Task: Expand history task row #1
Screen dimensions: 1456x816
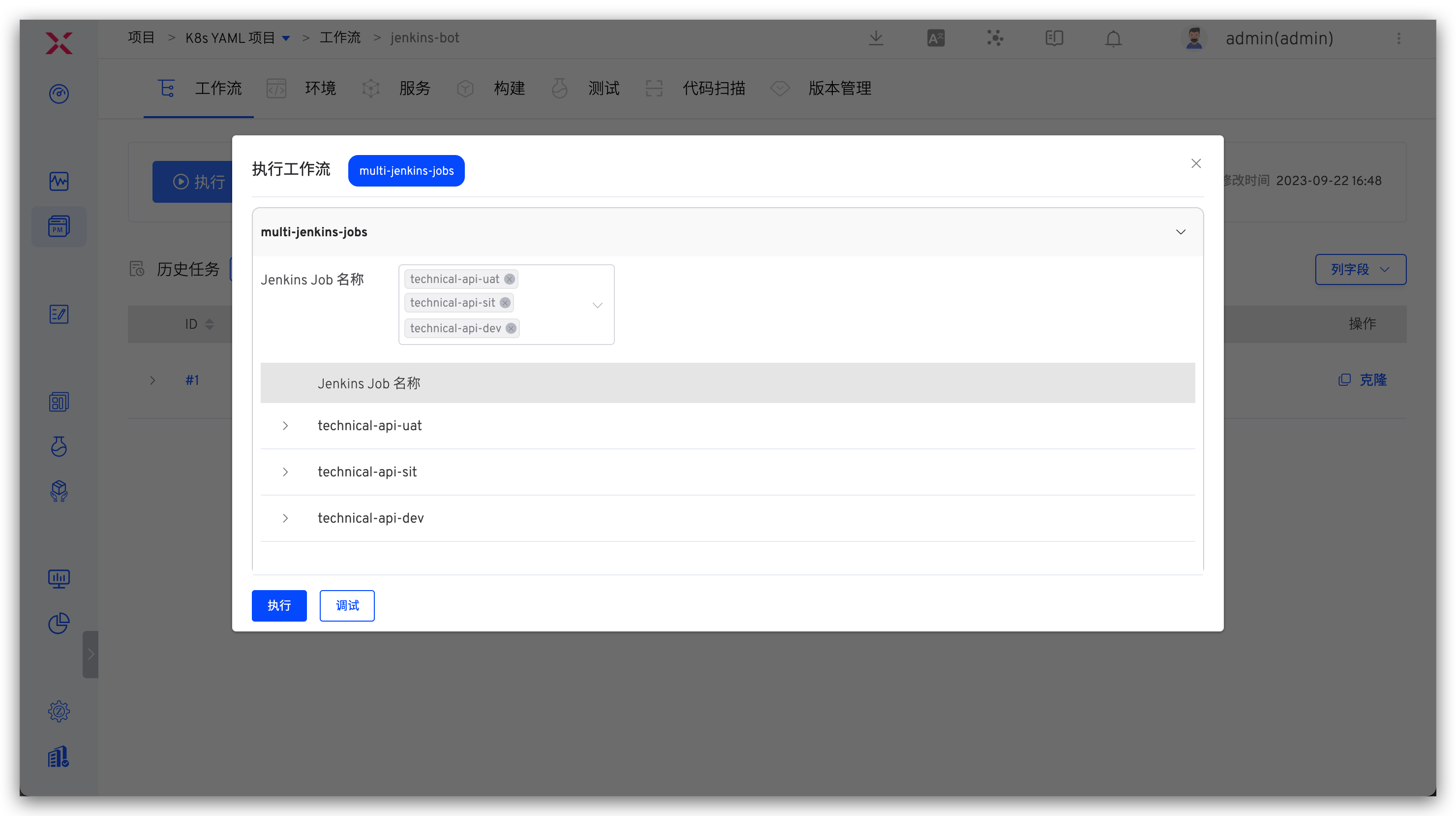Action: (x=152, y=380)
